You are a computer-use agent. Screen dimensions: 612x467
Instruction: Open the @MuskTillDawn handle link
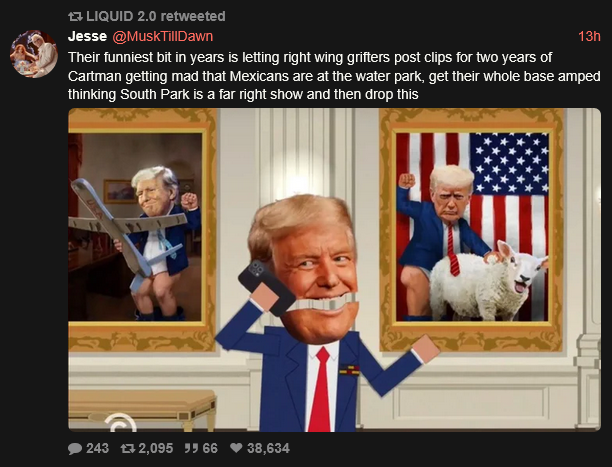point(163,36)
